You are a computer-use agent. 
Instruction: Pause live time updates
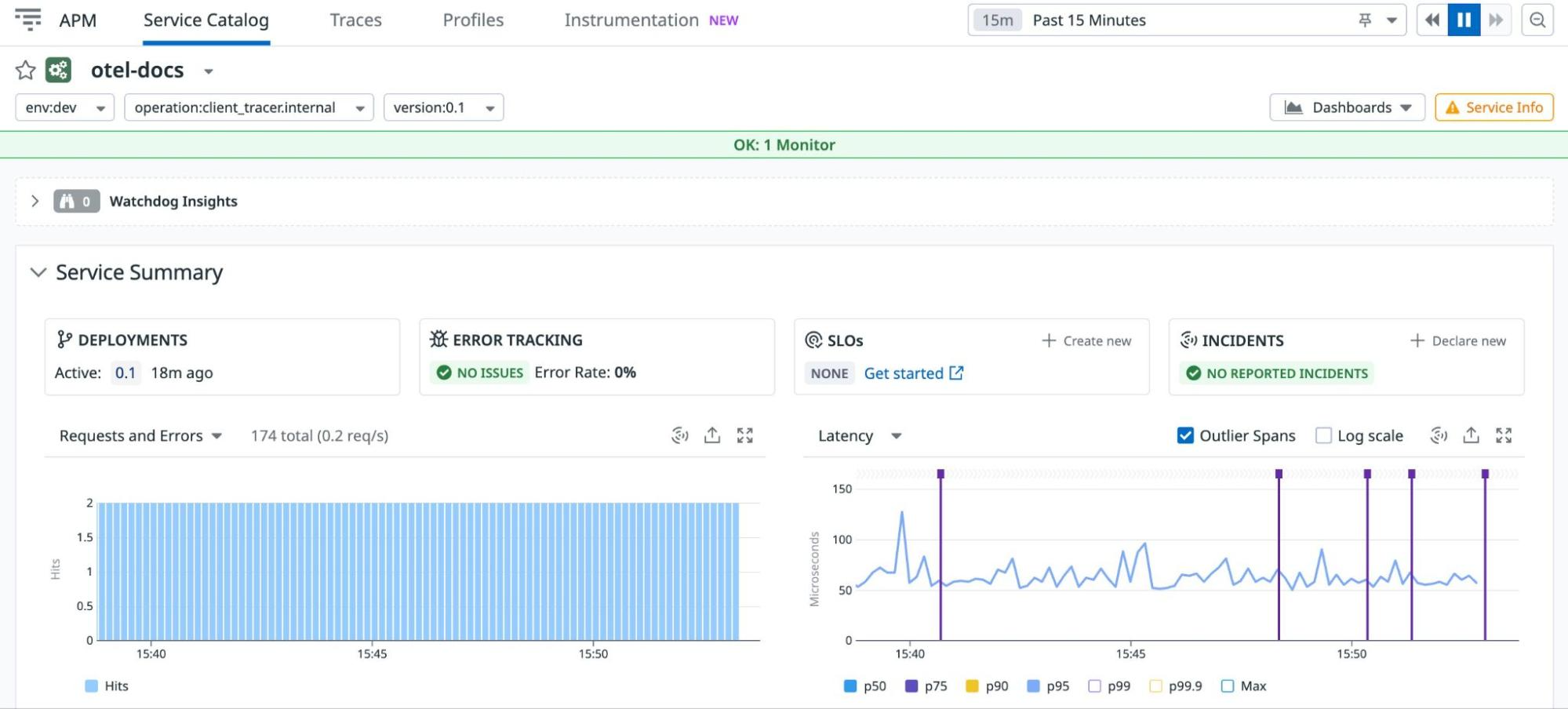1464,20
